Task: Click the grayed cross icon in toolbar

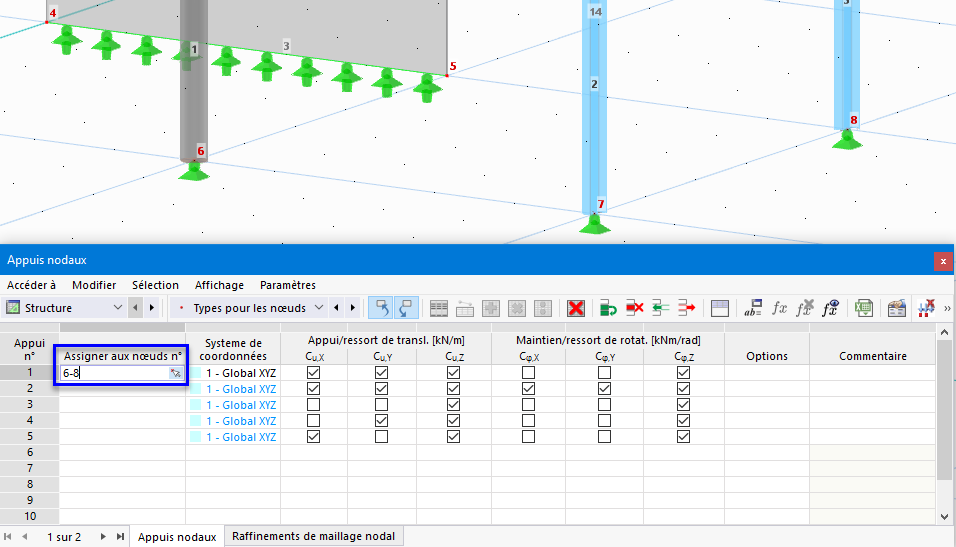Action: tap(517, 308)
